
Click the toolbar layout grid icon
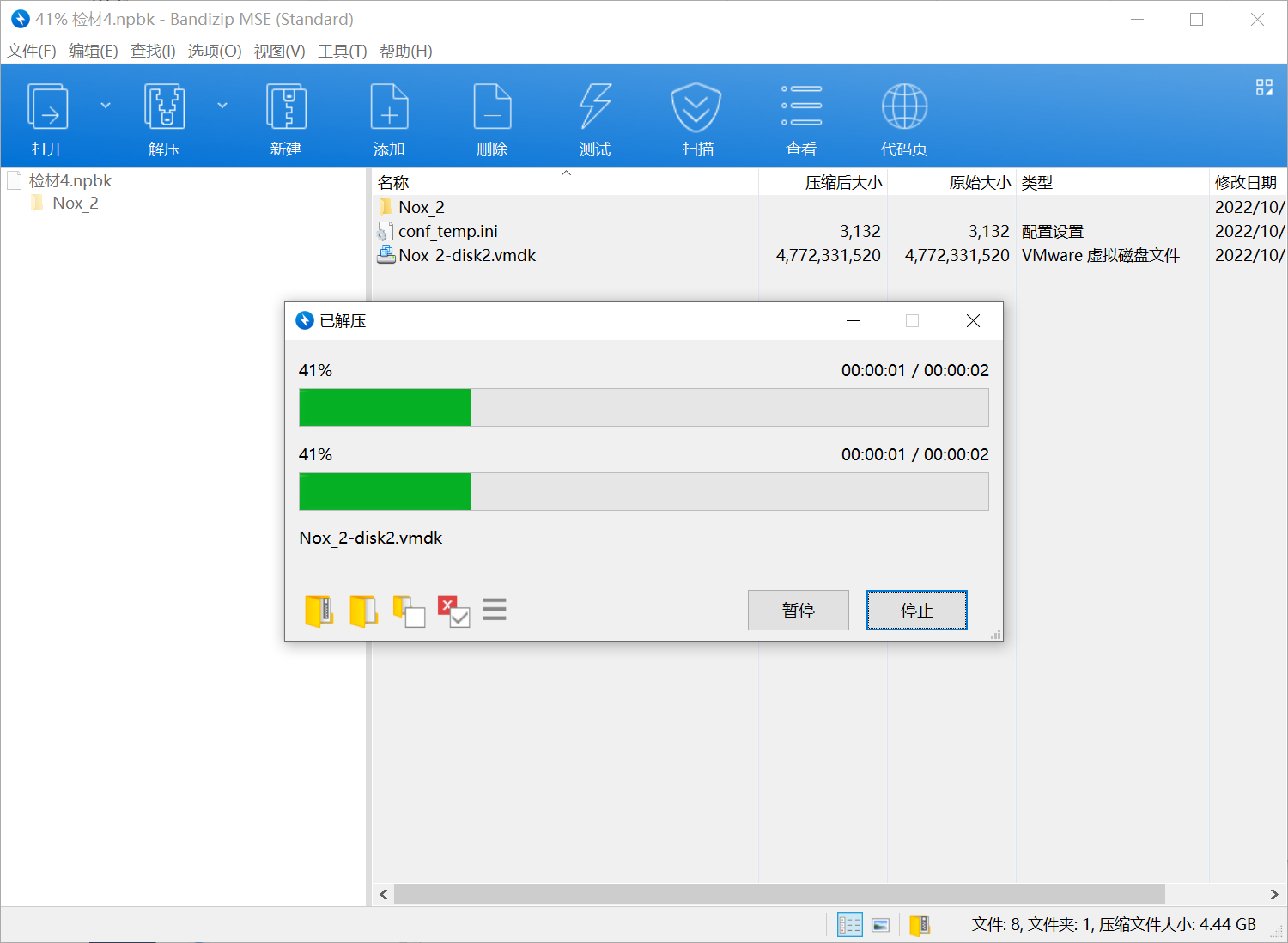(1264, 87)
